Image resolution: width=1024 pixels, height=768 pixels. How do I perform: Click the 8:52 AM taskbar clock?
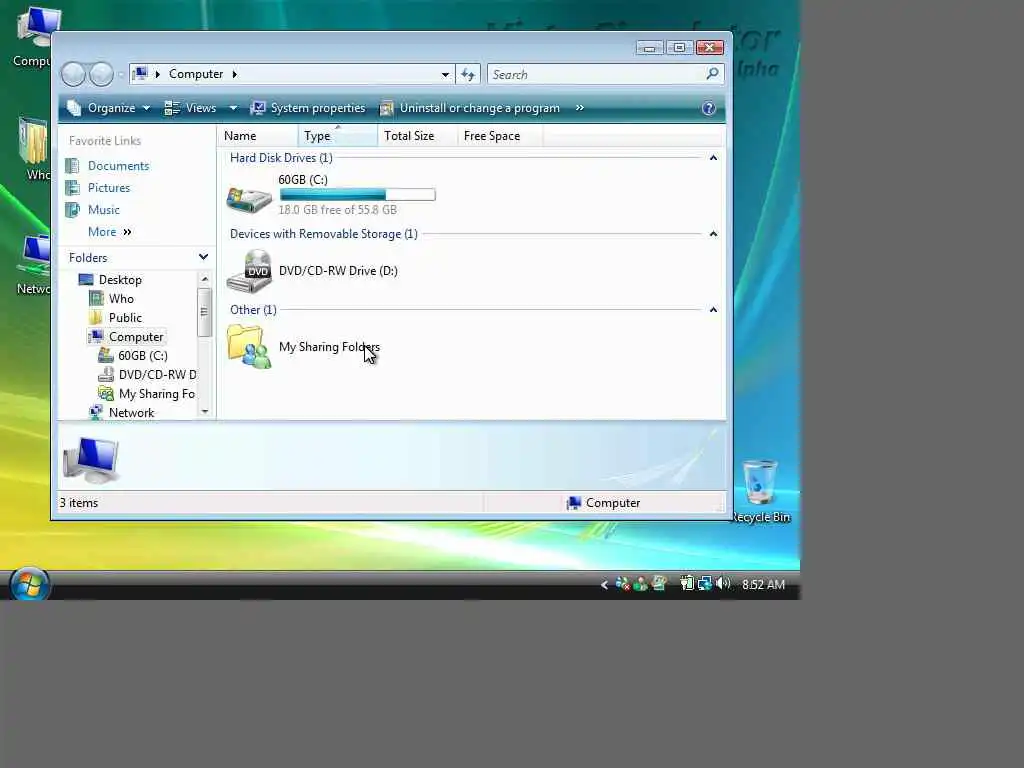tap(763, 584)
